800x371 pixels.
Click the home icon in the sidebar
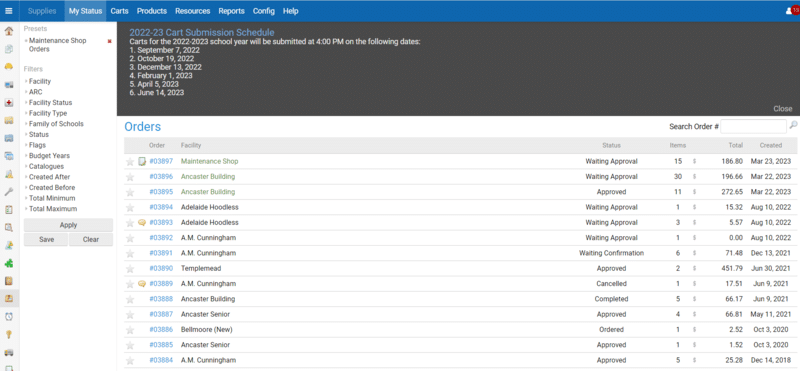point(9,32)
